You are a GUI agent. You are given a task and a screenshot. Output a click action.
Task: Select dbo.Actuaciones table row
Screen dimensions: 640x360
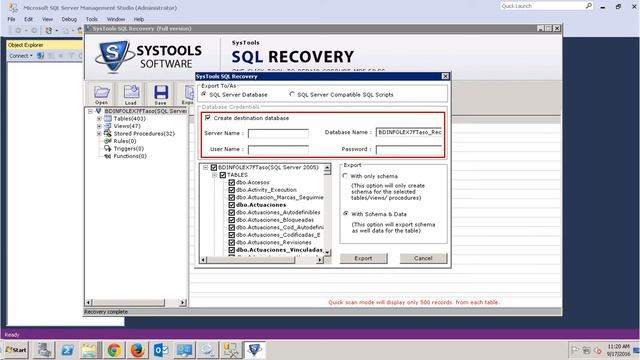click(x=261, y=205)
